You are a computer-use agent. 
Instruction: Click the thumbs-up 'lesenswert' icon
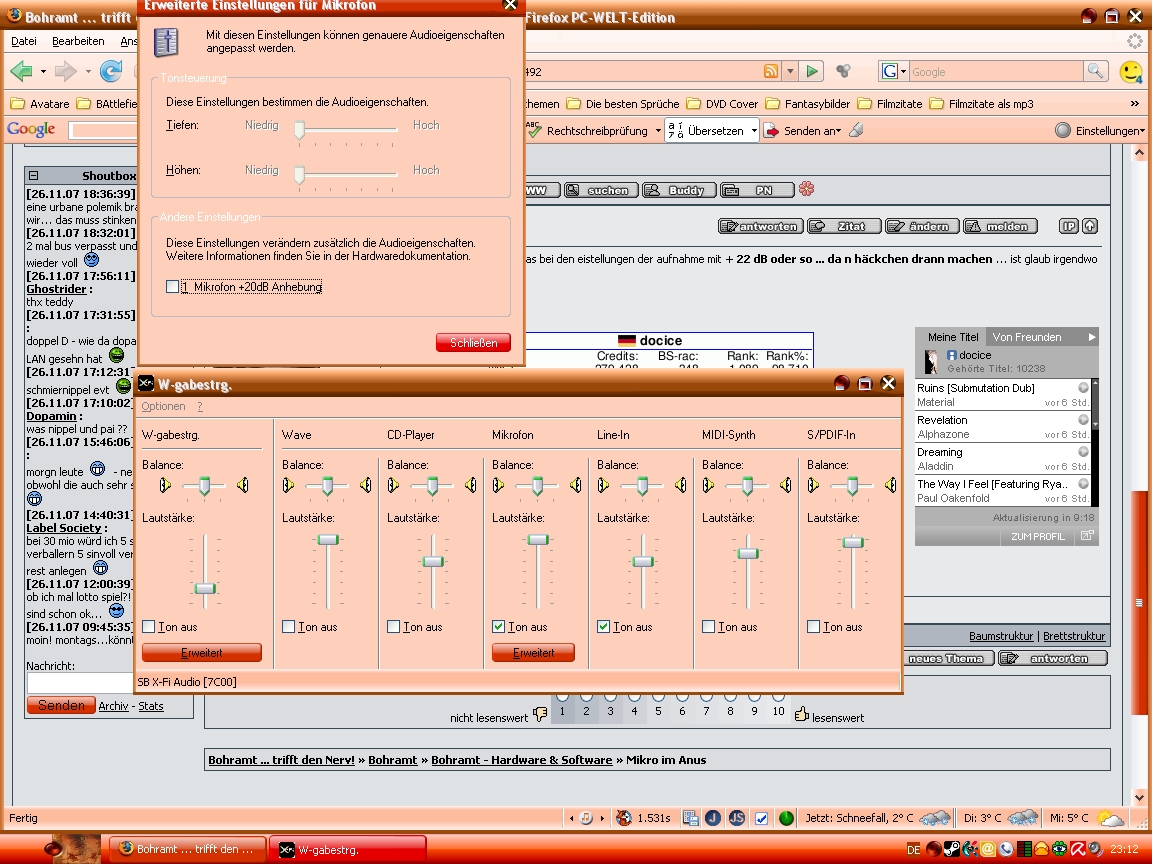click(801, 713)
